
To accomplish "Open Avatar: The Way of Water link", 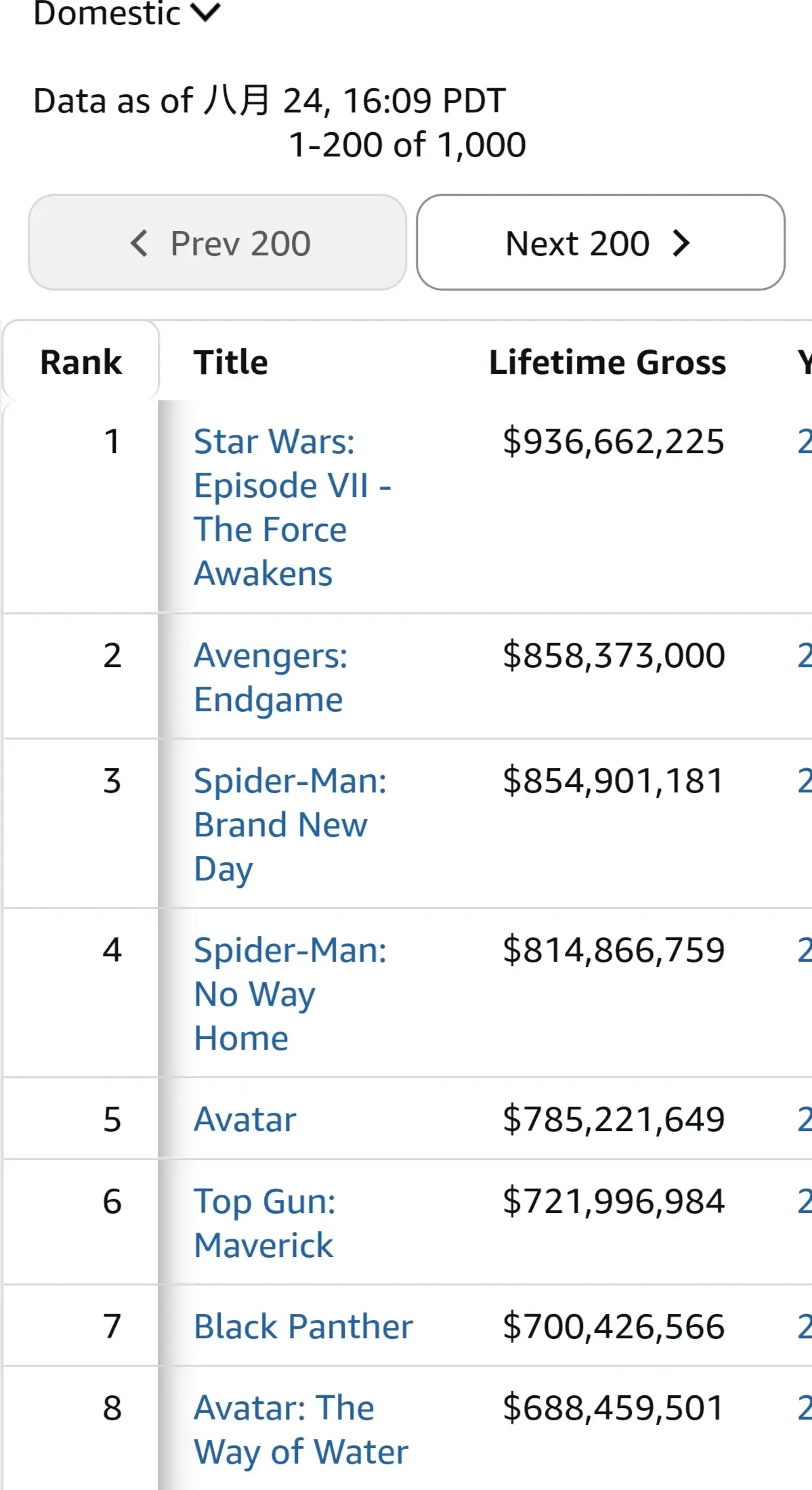I will (x=301, y=1430).
